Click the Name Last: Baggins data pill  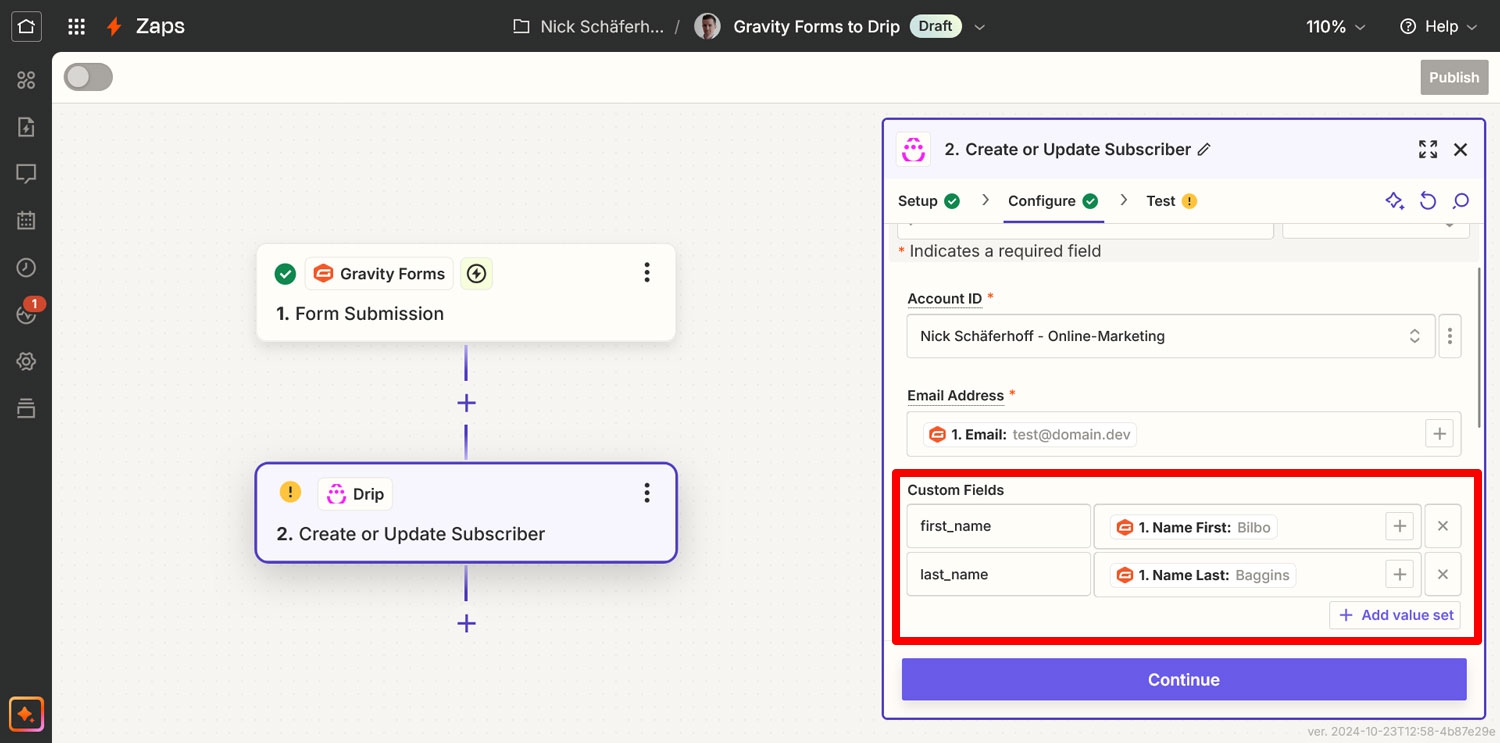tap(1203, 575)
